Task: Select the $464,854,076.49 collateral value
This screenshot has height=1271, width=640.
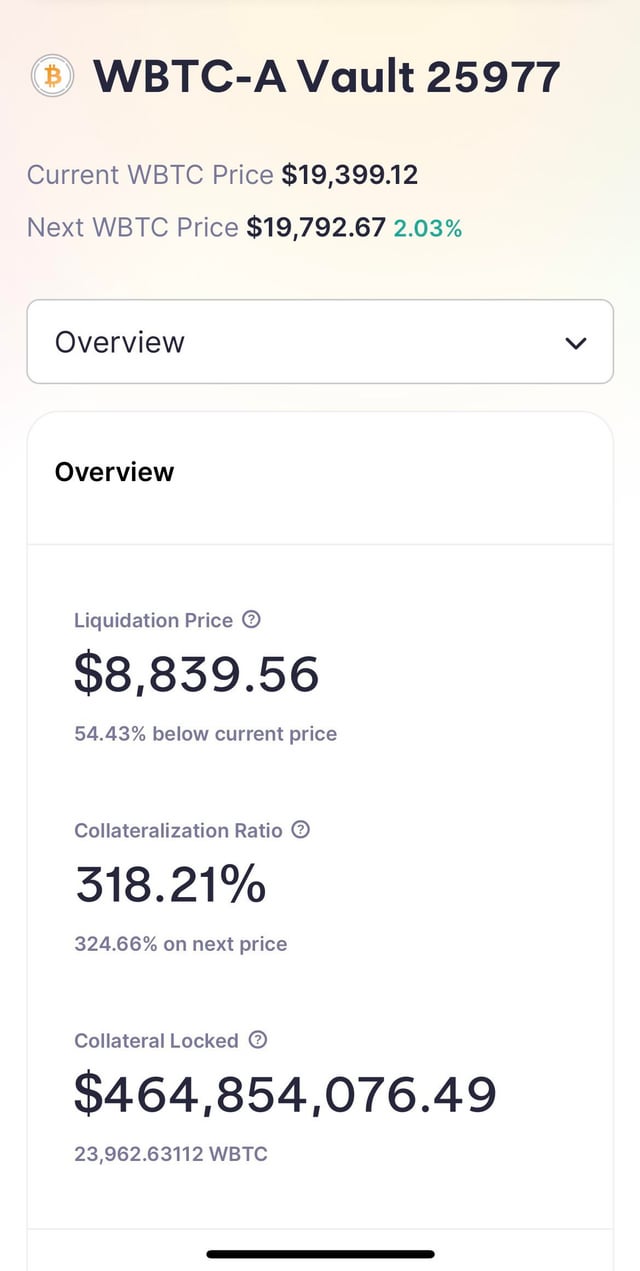Action: coord(285,1094)
